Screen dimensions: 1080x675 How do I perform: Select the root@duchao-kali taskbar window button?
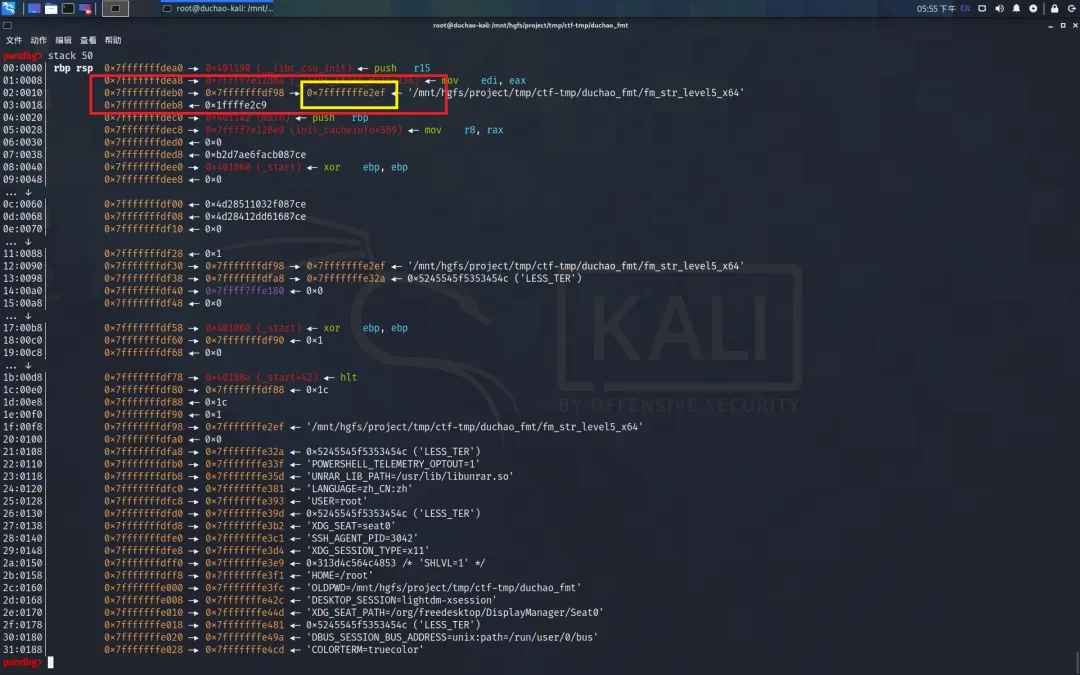point(218,8)
